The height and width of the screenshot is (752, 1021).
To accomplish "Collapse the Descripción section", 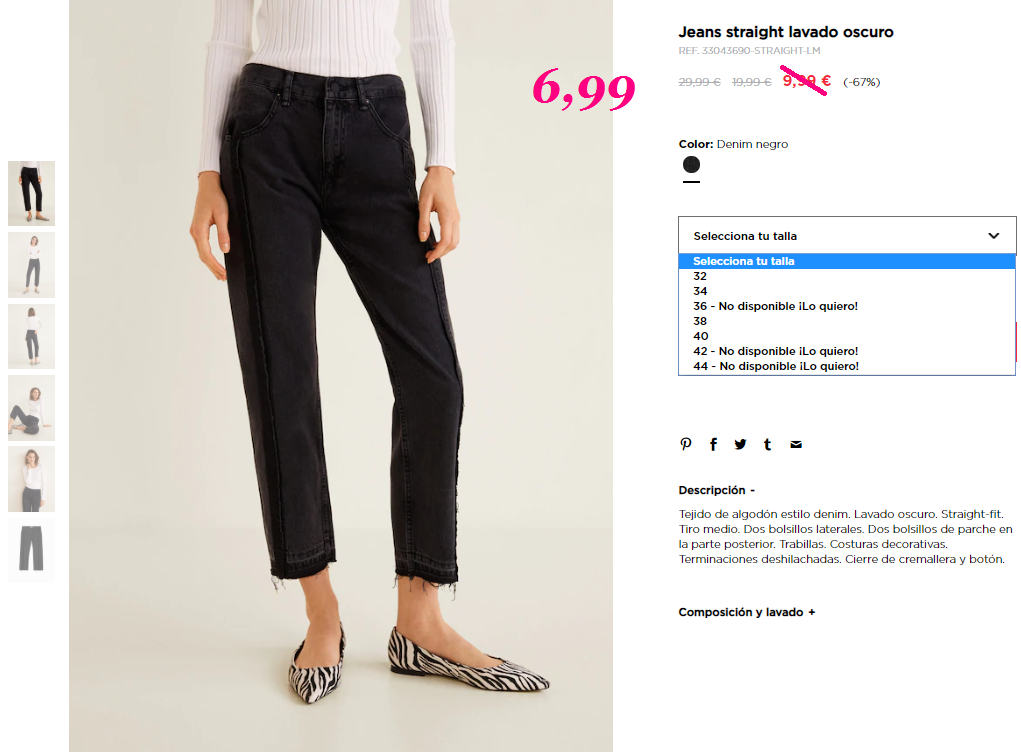I will coord(716,490).
